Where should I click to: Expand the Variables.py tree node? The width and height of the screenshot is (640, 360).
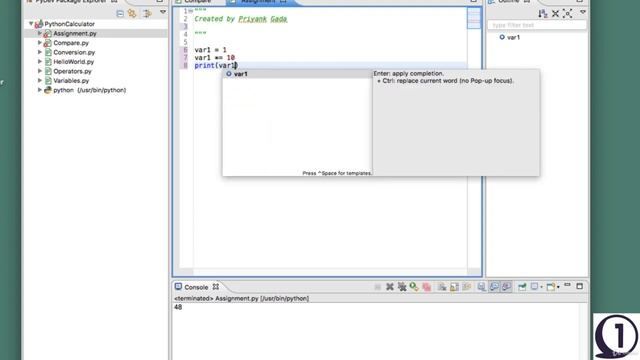(40, 80)
